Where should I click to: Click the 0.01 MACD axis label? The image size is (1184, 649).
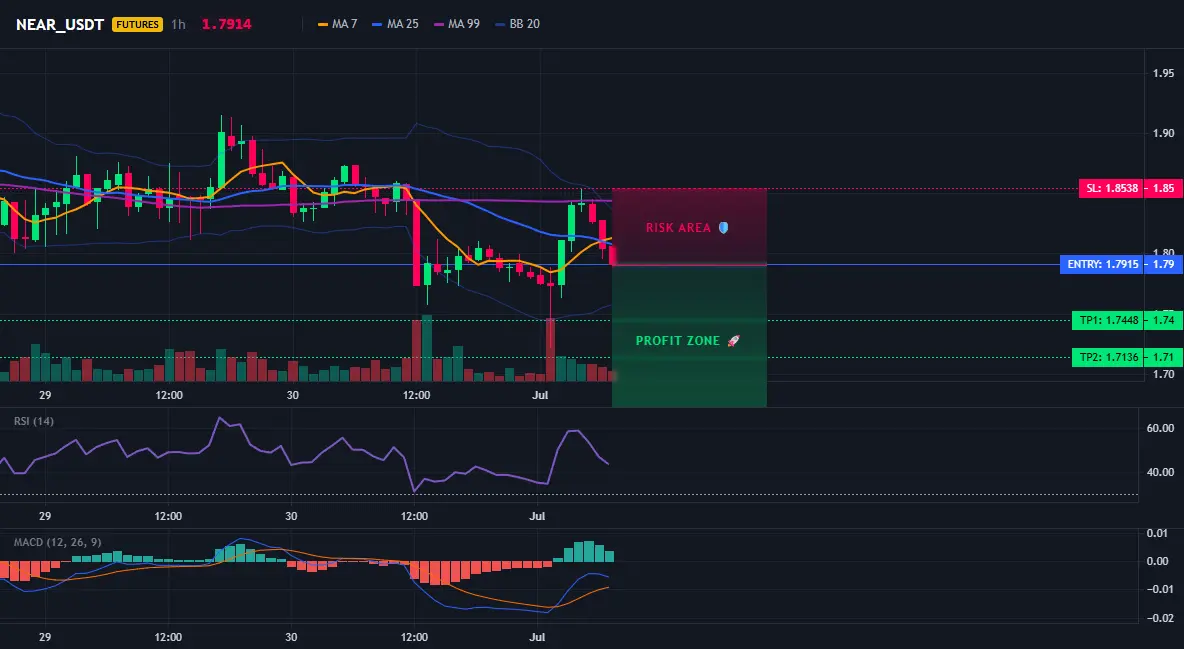tap(1158, 533)
